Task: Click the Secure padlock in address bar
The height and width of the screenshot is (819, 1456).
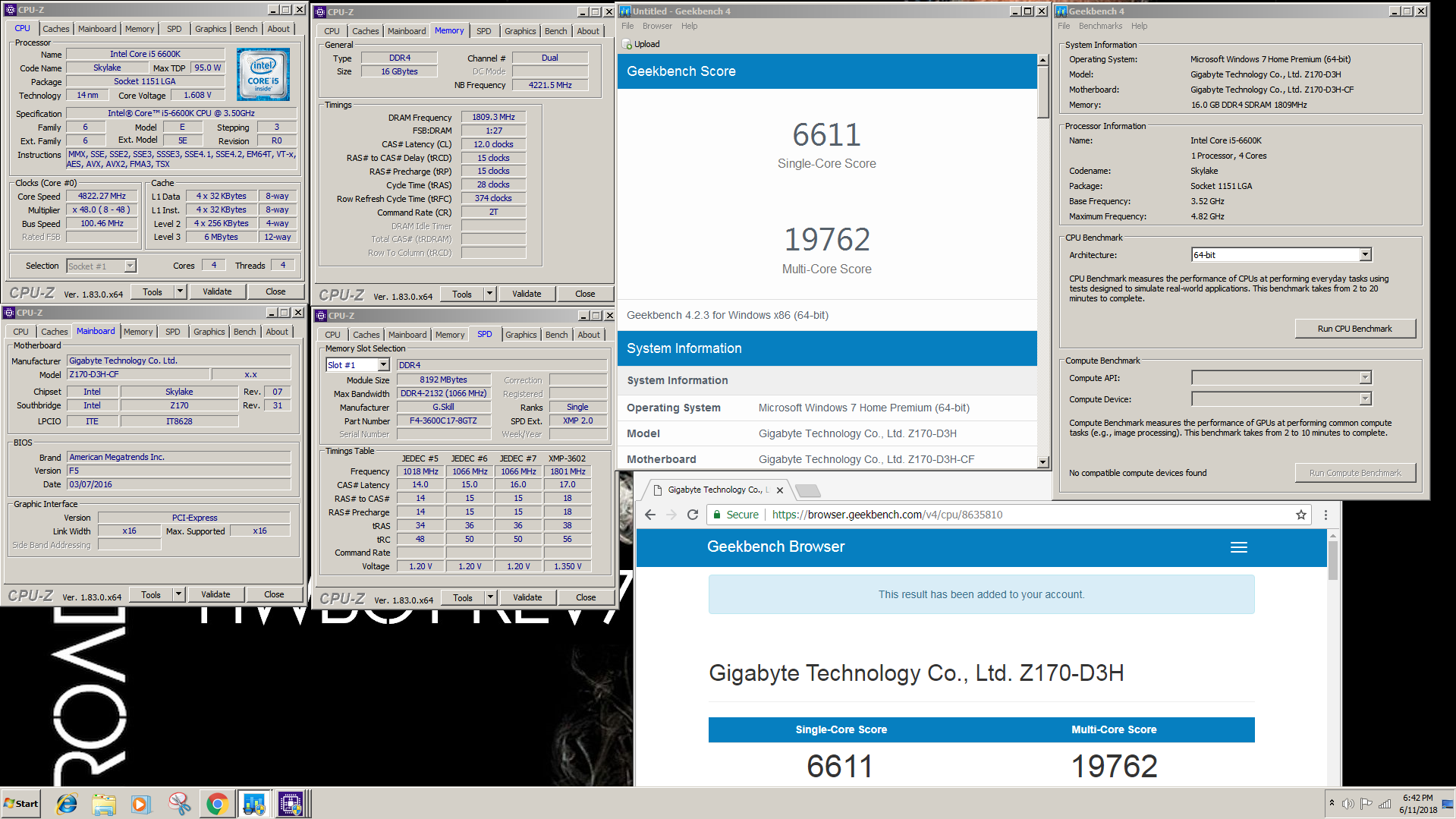Action: click(717, 515)
